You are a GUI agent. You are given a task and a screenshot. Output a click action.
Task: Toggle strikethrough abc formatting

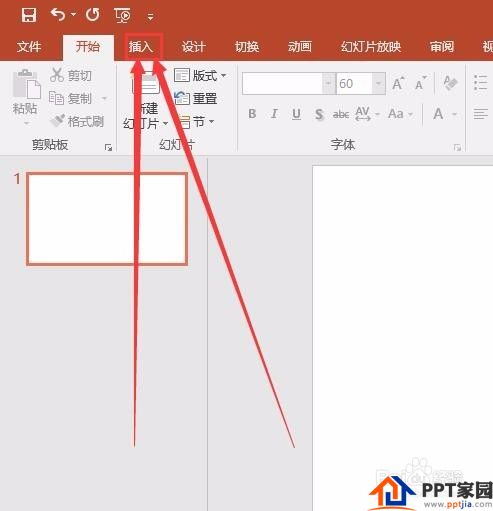pyautogui.click(x=341, y=114)
